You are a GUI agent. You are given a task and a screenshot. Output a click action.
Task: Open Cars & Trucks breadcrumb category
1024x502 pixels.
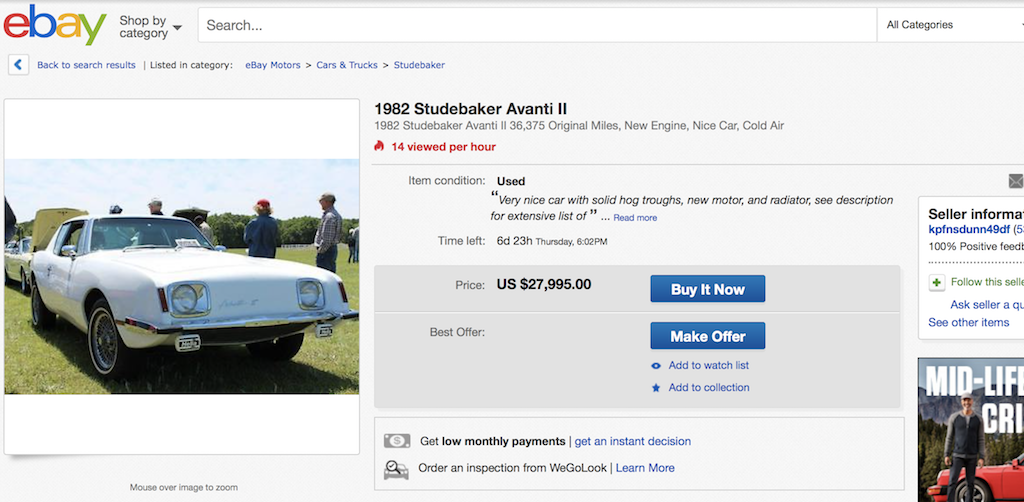click(347, 65)
